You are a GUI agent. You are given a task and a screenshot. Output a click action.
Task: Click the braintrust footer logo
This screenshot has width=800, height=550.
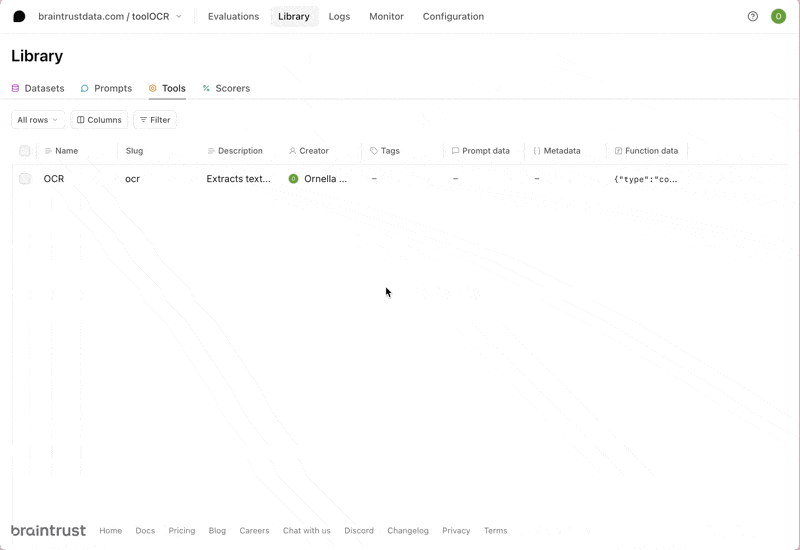pos(48,530)
